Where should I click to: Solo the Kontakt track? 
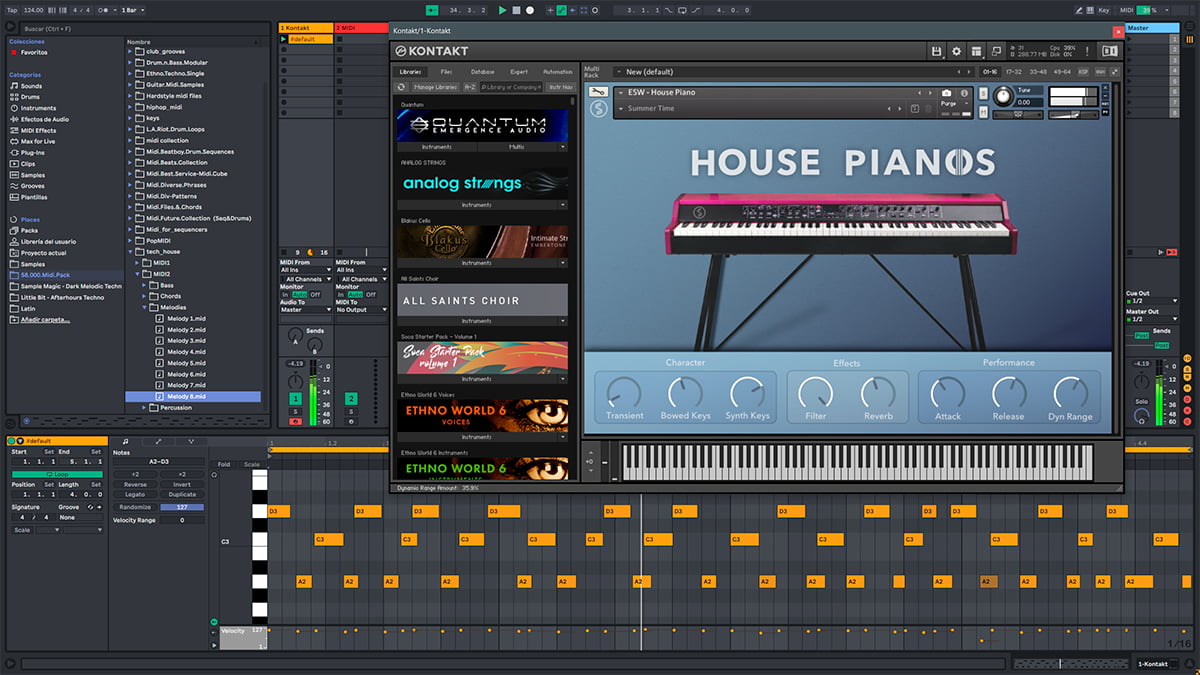click(x=295, y=411)
